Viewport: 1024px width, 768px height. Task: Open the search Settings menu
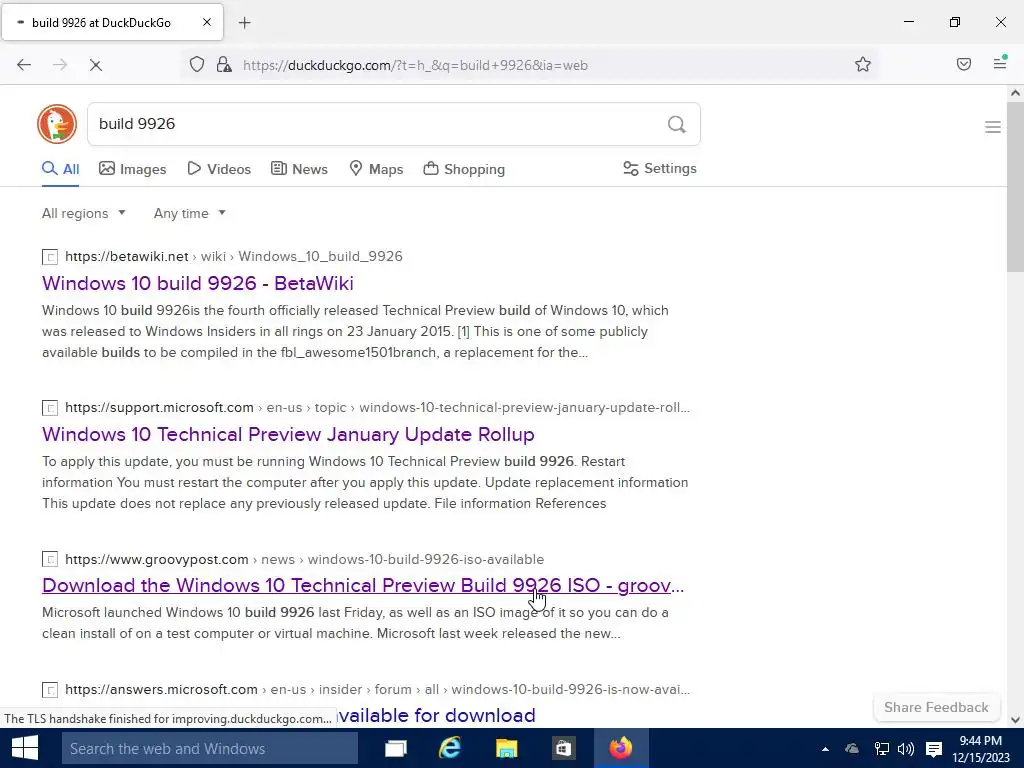point(660,168)
